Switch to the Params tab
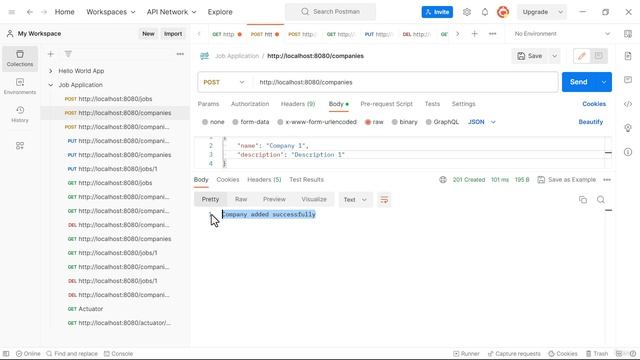Screen dimensions: 640x360 point(208,104)
